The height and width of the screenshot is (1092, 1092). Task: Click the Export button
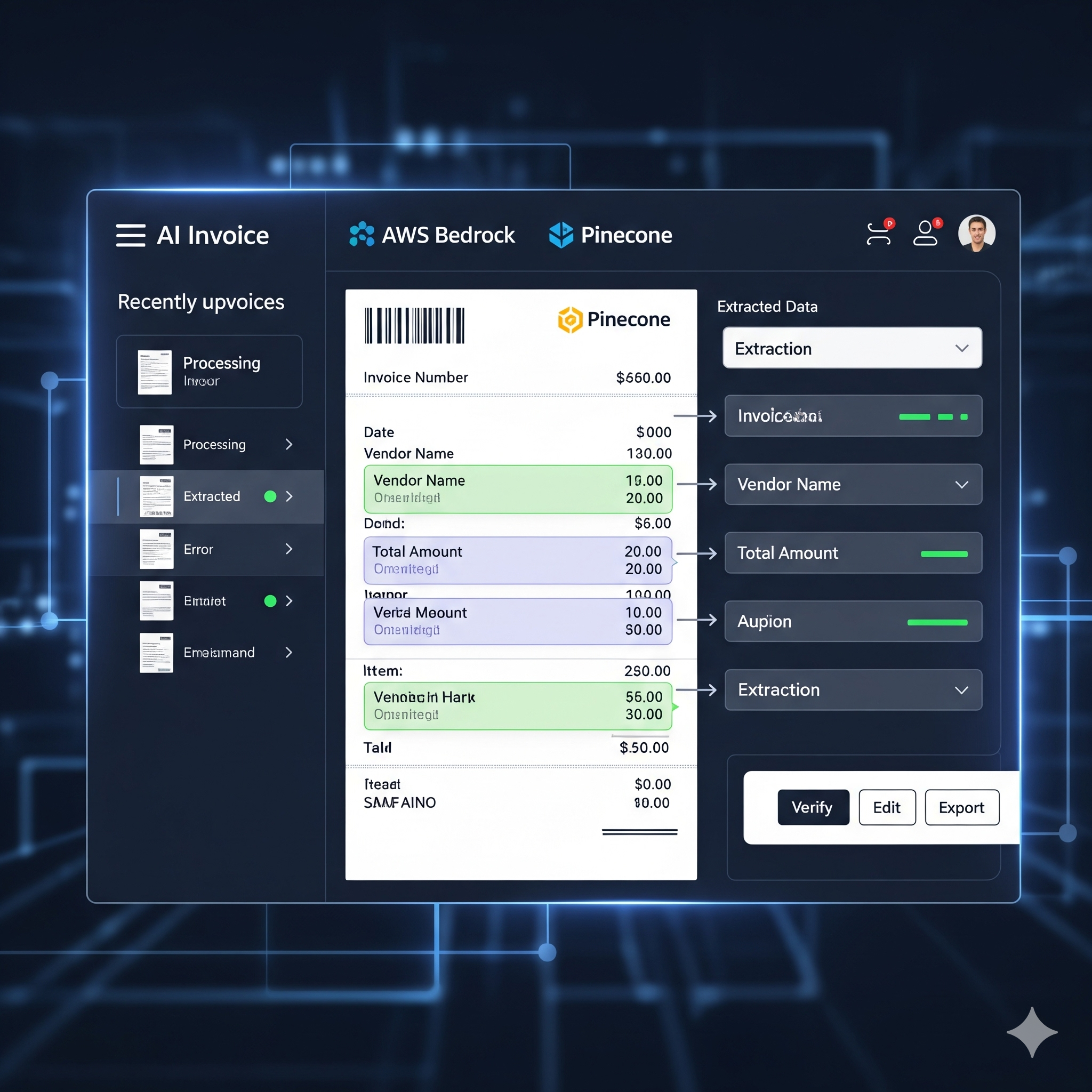[x=961, y=807]
